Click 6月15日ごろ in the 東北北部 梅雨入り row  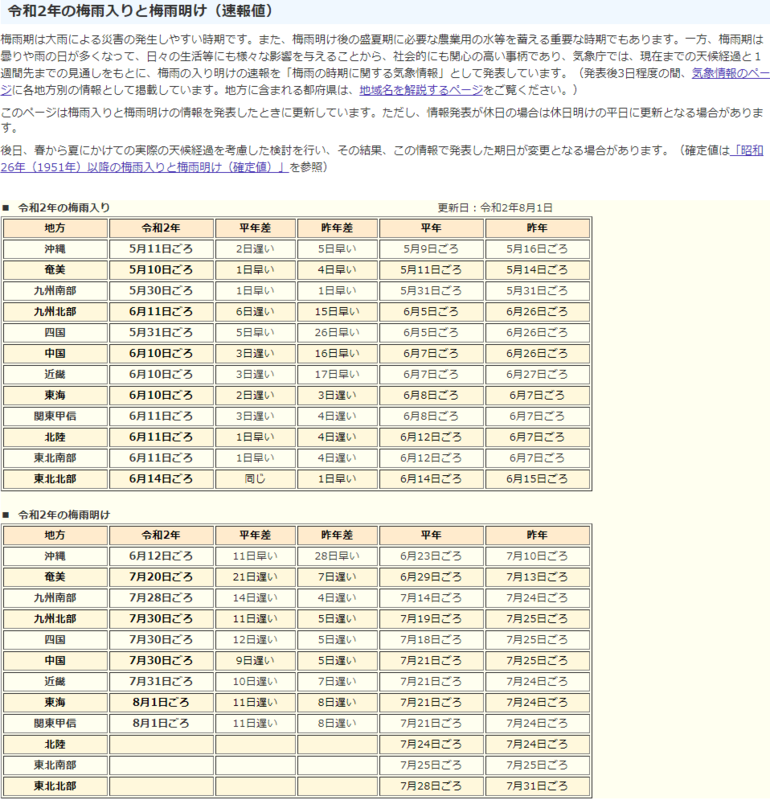537,479
